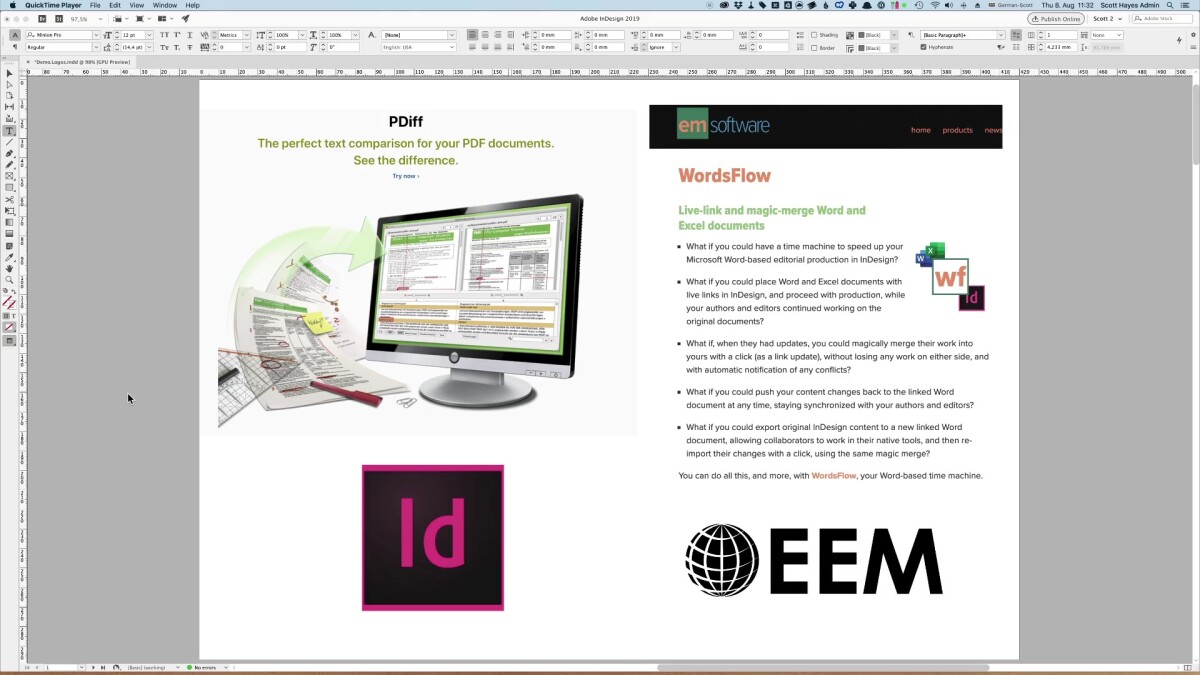Image resolution: width=1200 pixels, height=675 pixels.
Task: Open the English: USA language dropdown
Action: (x=452, y=47)
